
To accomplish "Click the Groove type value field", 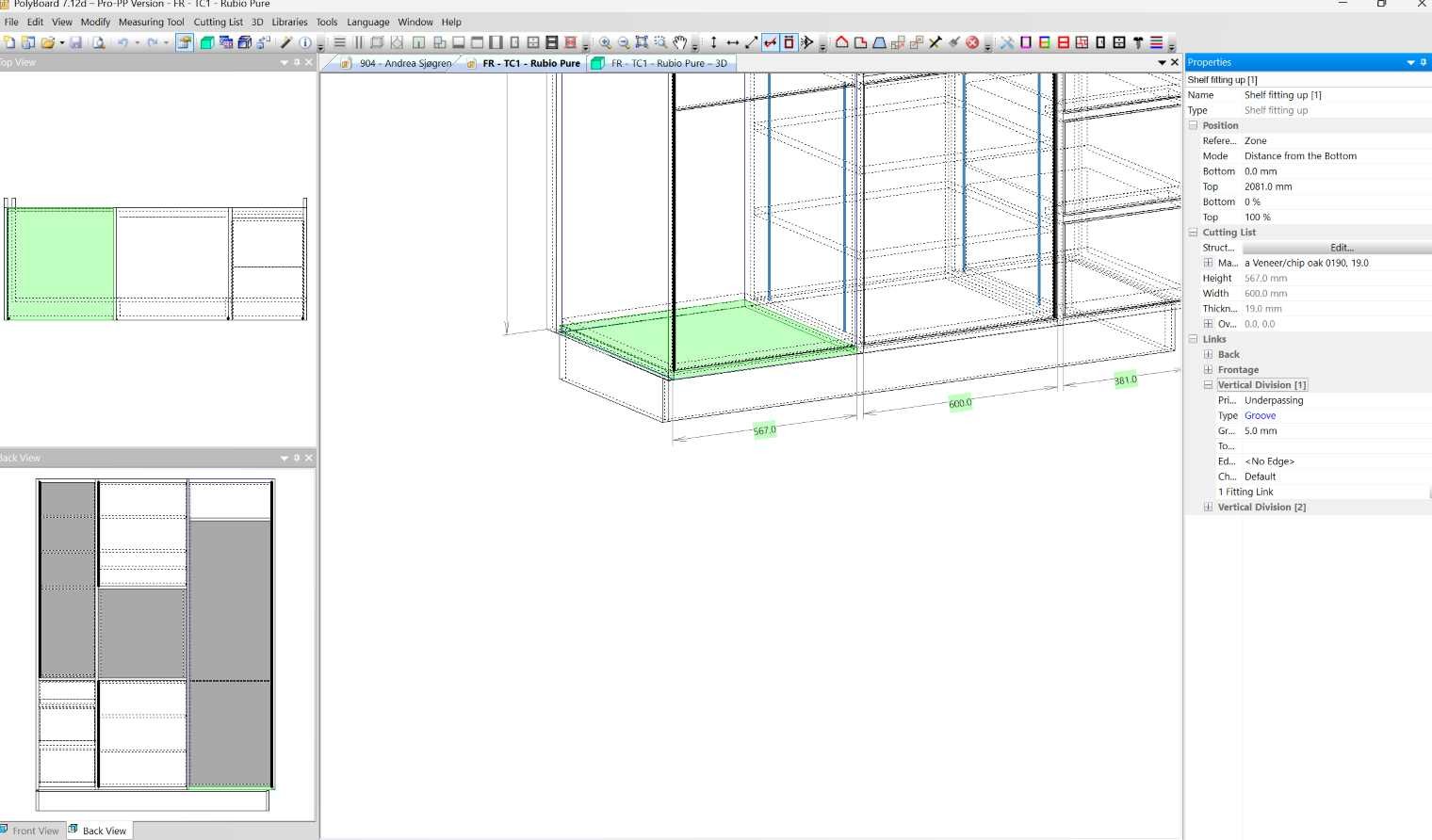I will [x=1260, y=415].
